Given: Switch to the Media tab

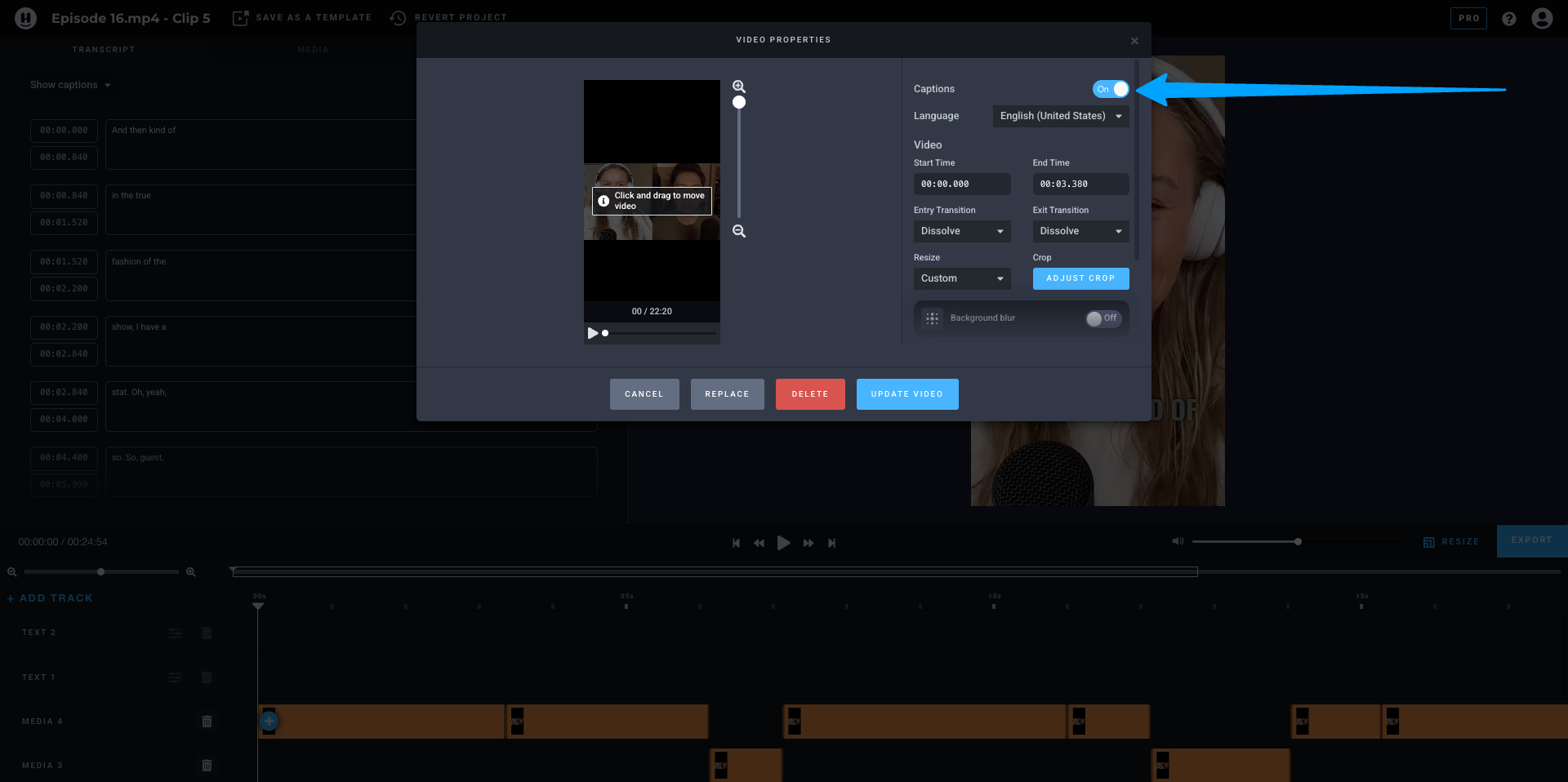Looking at the screenshot, I should pyautogui.click(x=313, y=50).
